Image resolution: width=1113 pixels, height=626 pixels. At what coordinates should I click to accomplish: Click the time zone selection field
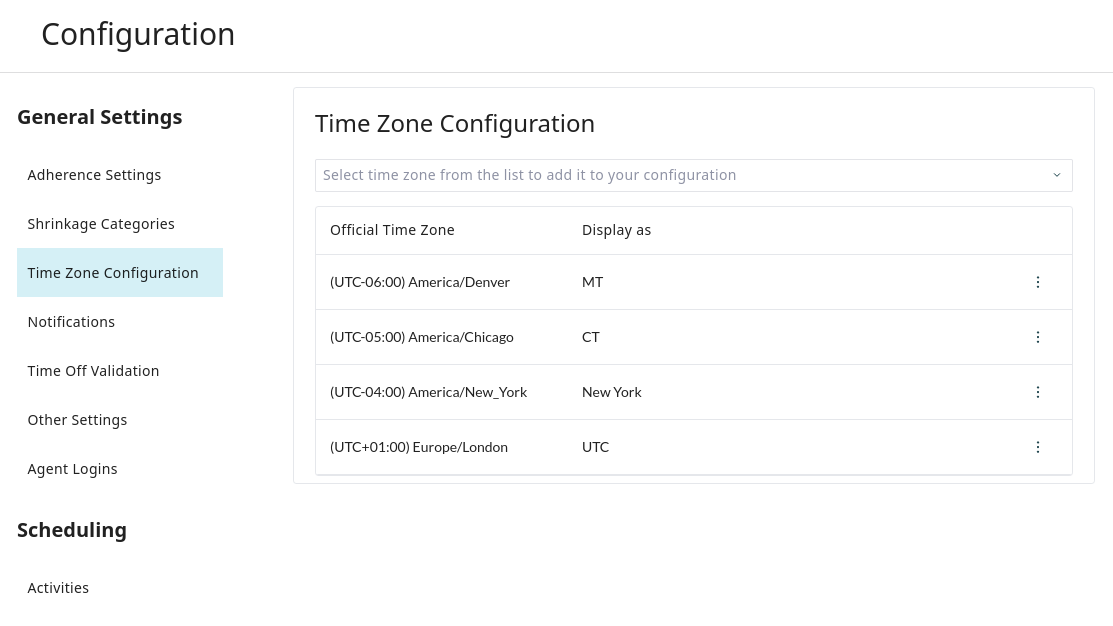(x=680, y=175)
